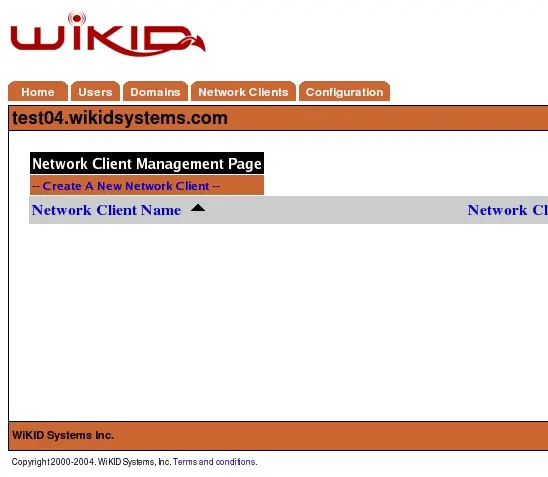This screenshot has height=477, width=548.
Task: Sort by Network Client Name column
Action: tap(106, 210)
